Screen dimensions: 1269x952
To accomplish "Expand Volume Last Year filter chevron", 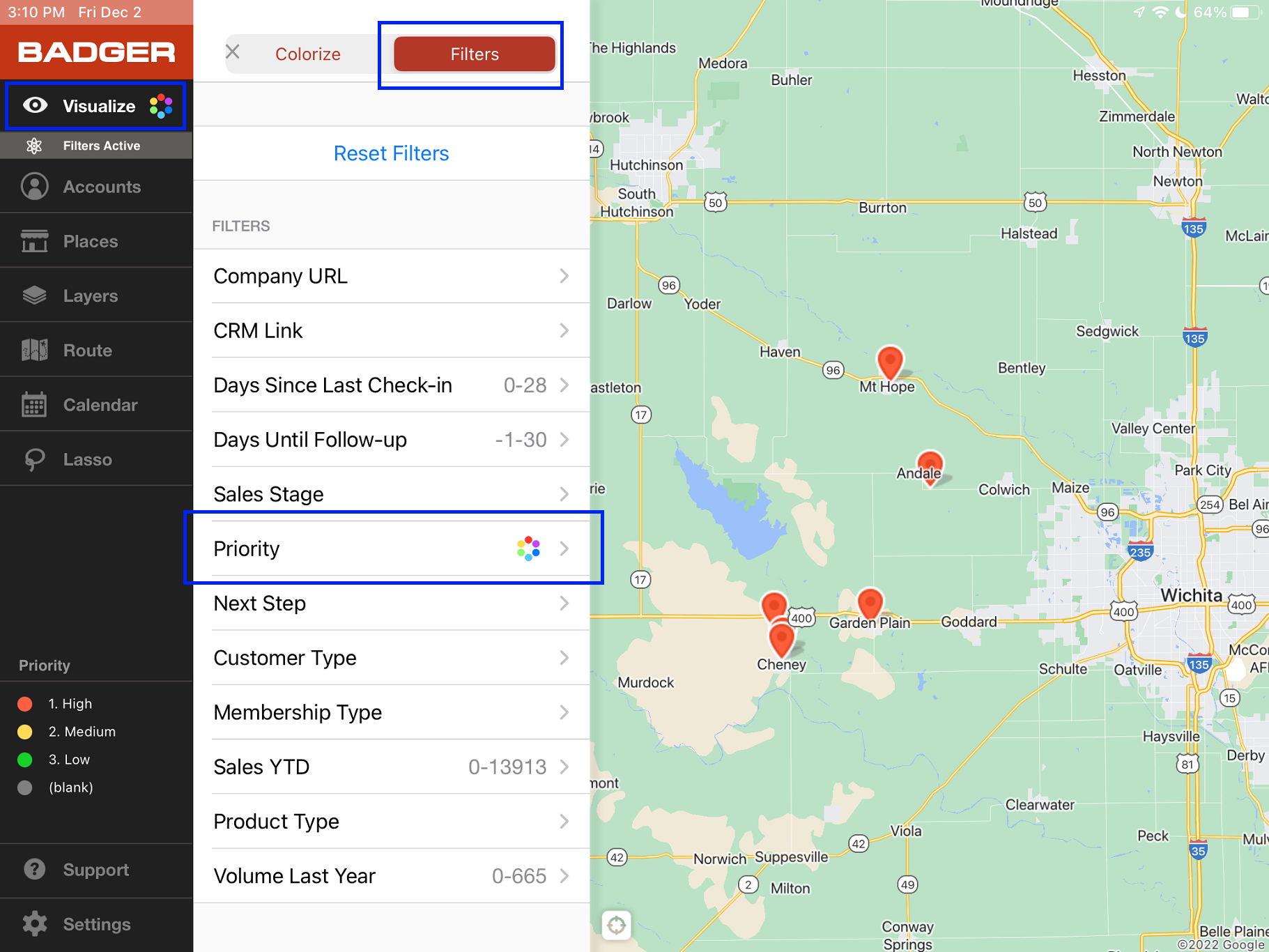I will 564,876.
